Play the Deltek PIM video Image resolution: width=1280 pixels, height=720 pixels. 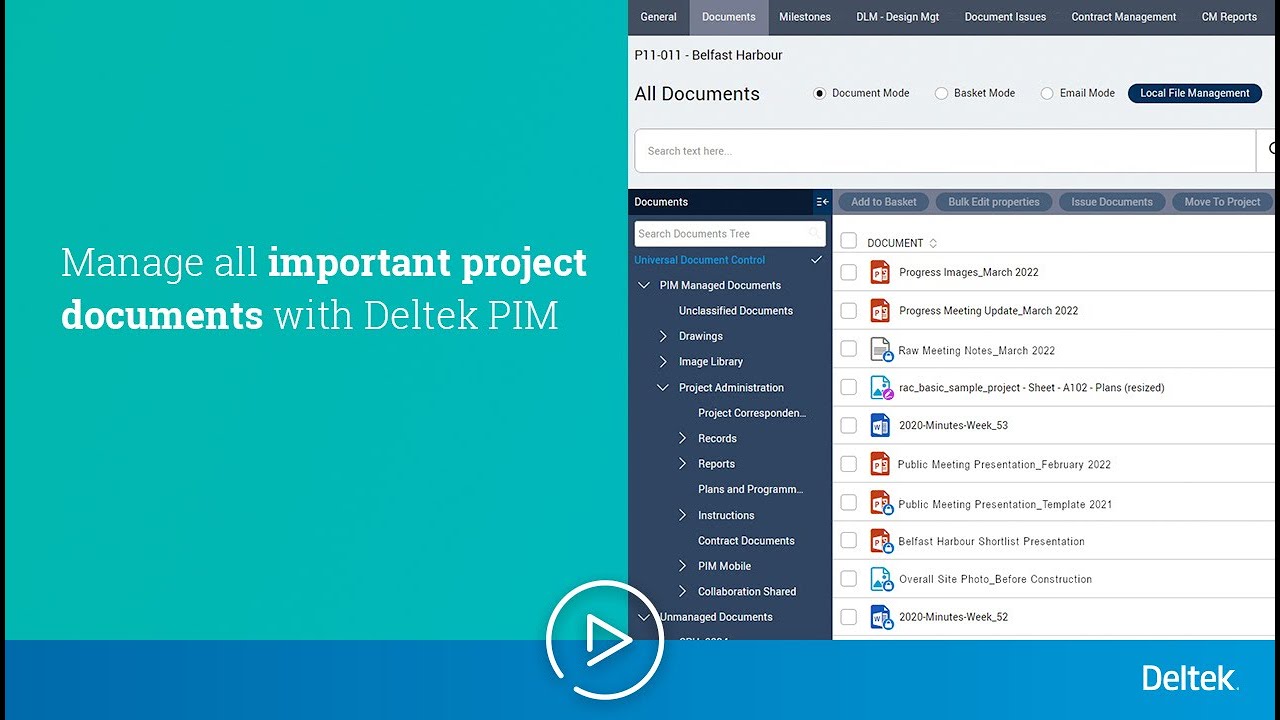click(x=605, y=639)
